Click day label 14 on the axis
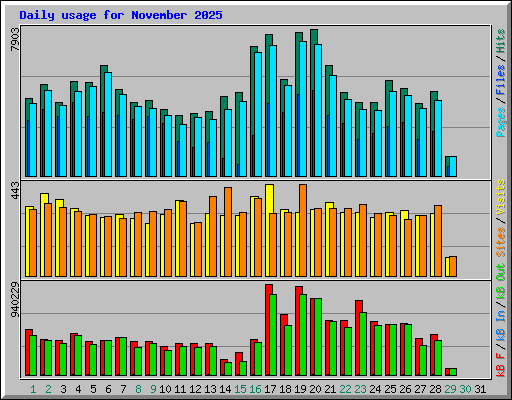 [225, 389]
